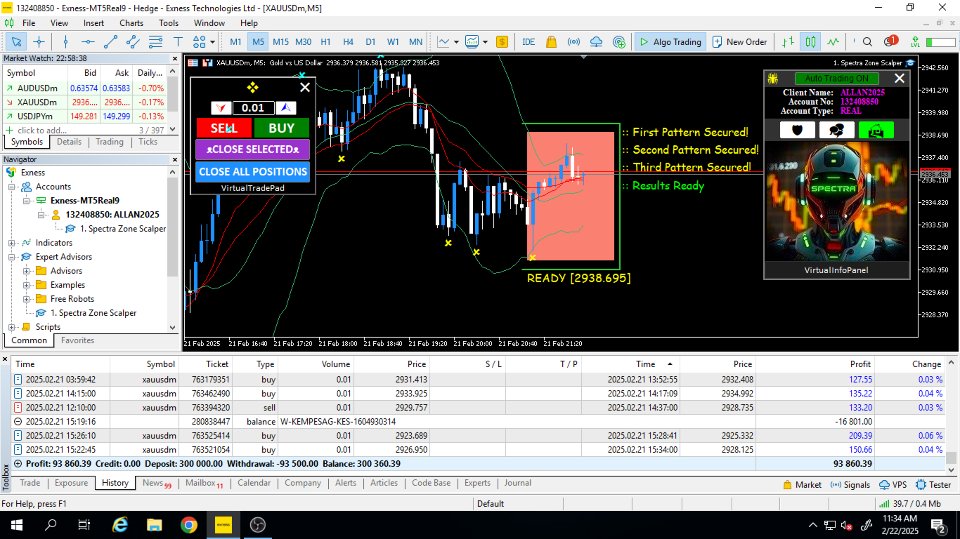Open the chart templates dropdown arrow

pos(485,42)
